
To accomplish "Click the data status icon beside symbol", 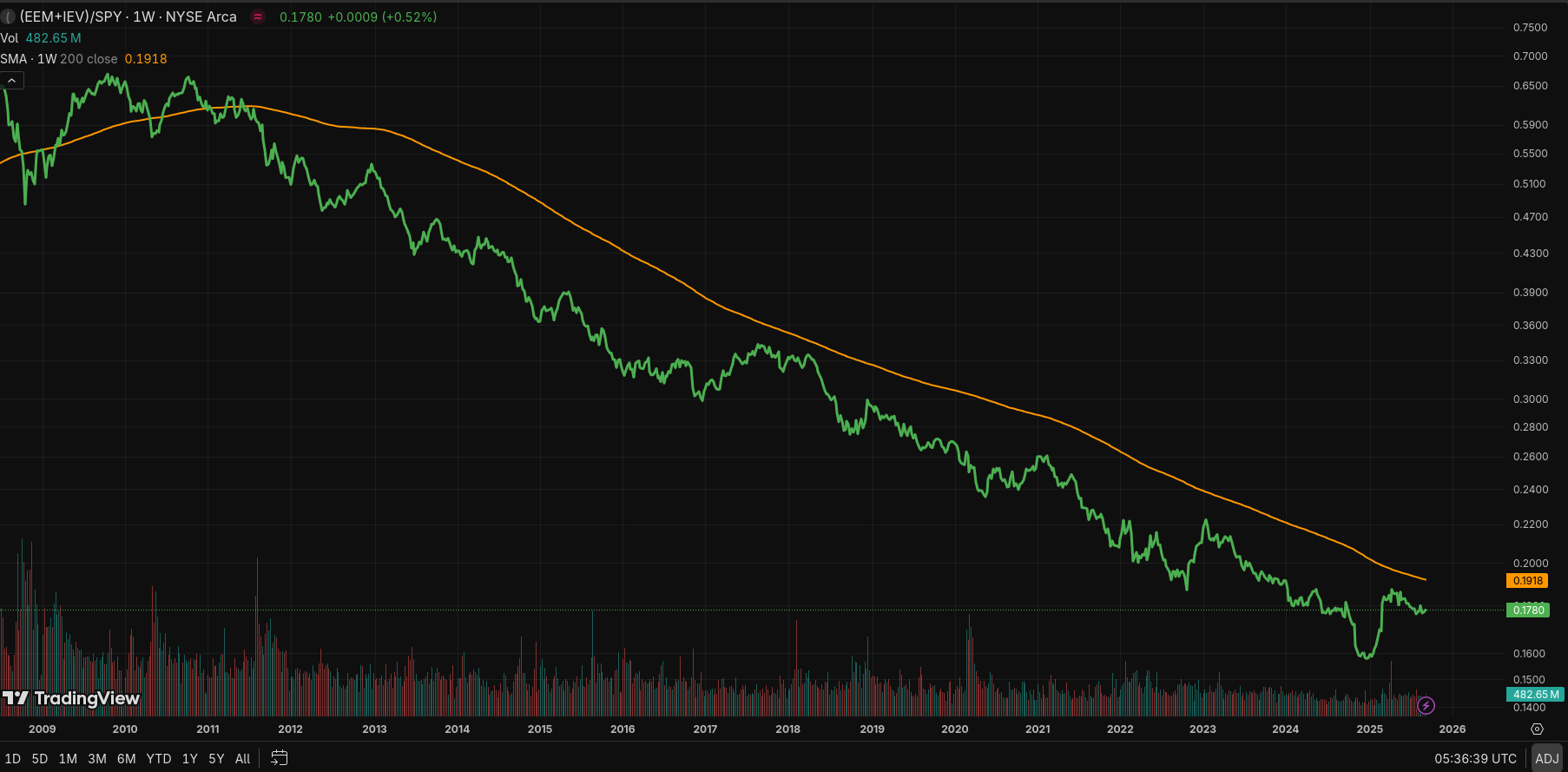I will pyautogui.click(x=258, y=16).
